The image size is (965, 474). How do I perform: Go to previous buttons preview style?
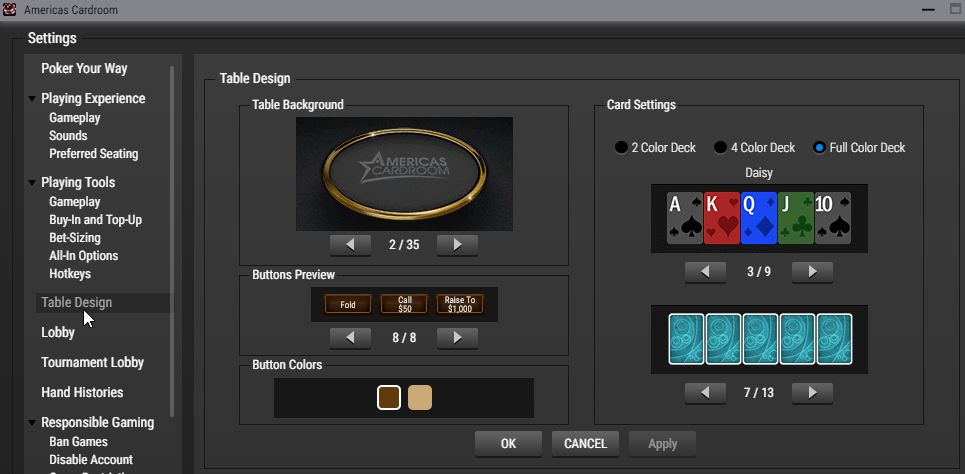(x=350, y=338)
